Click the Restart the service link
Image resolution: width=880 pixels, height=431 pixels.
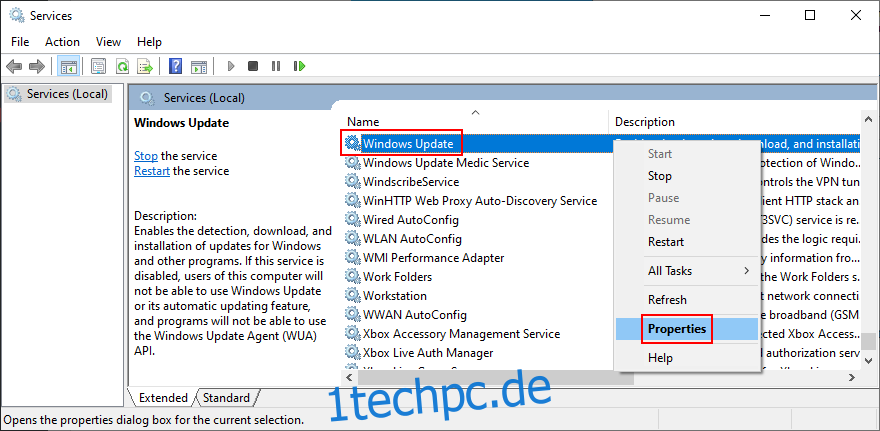click(152, 171)
